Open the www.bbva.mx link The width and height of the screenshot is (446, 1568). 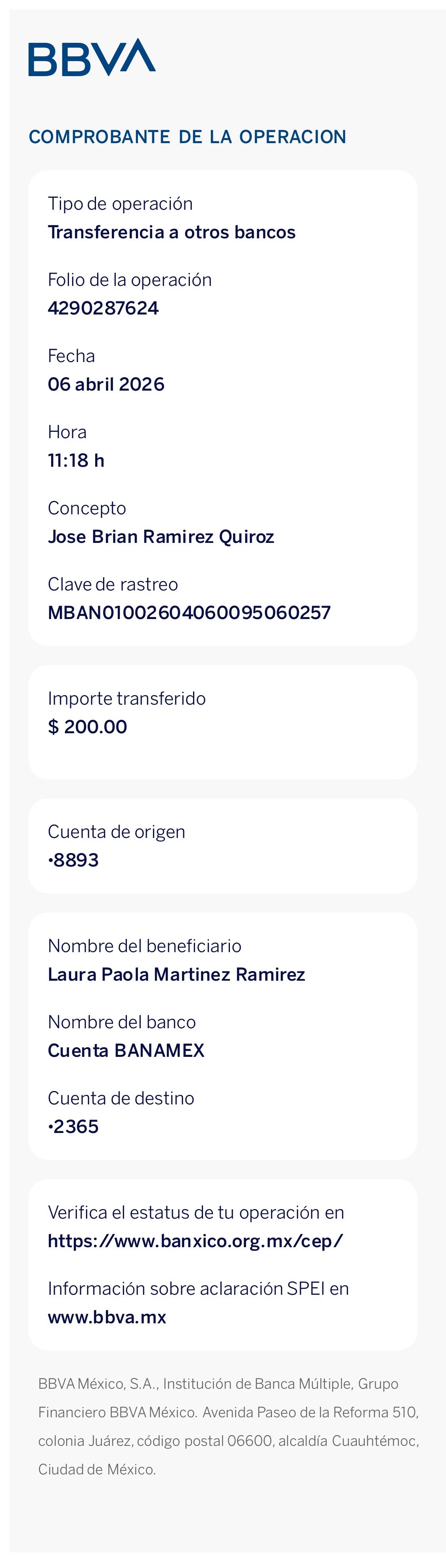click(107, 1317)
